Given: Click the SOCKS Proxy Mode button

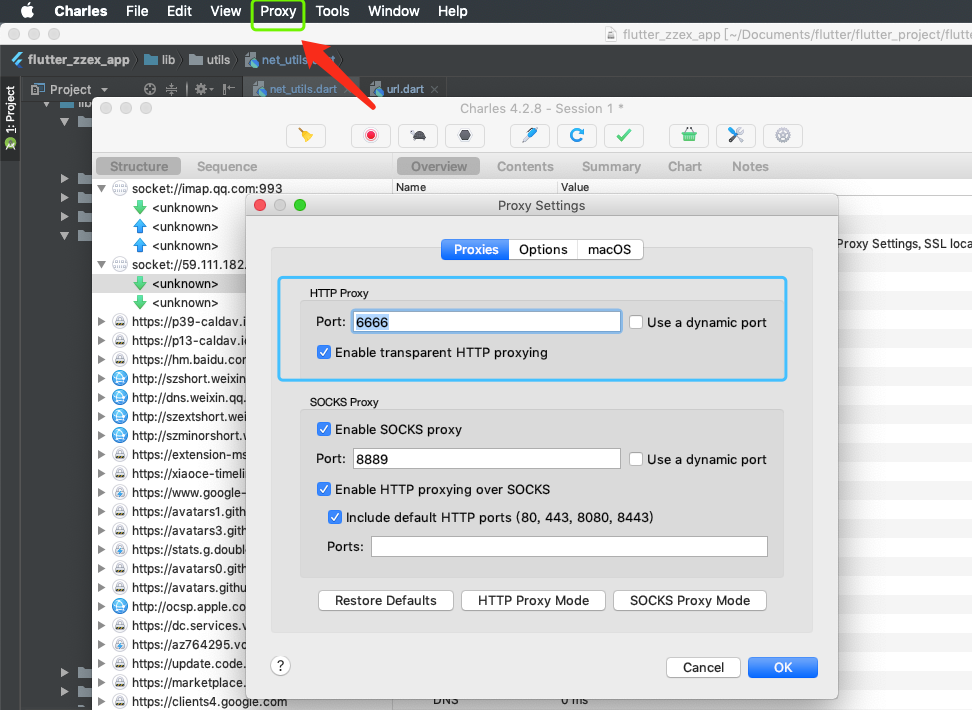Looking at the screenshot, I should point(690,600).
